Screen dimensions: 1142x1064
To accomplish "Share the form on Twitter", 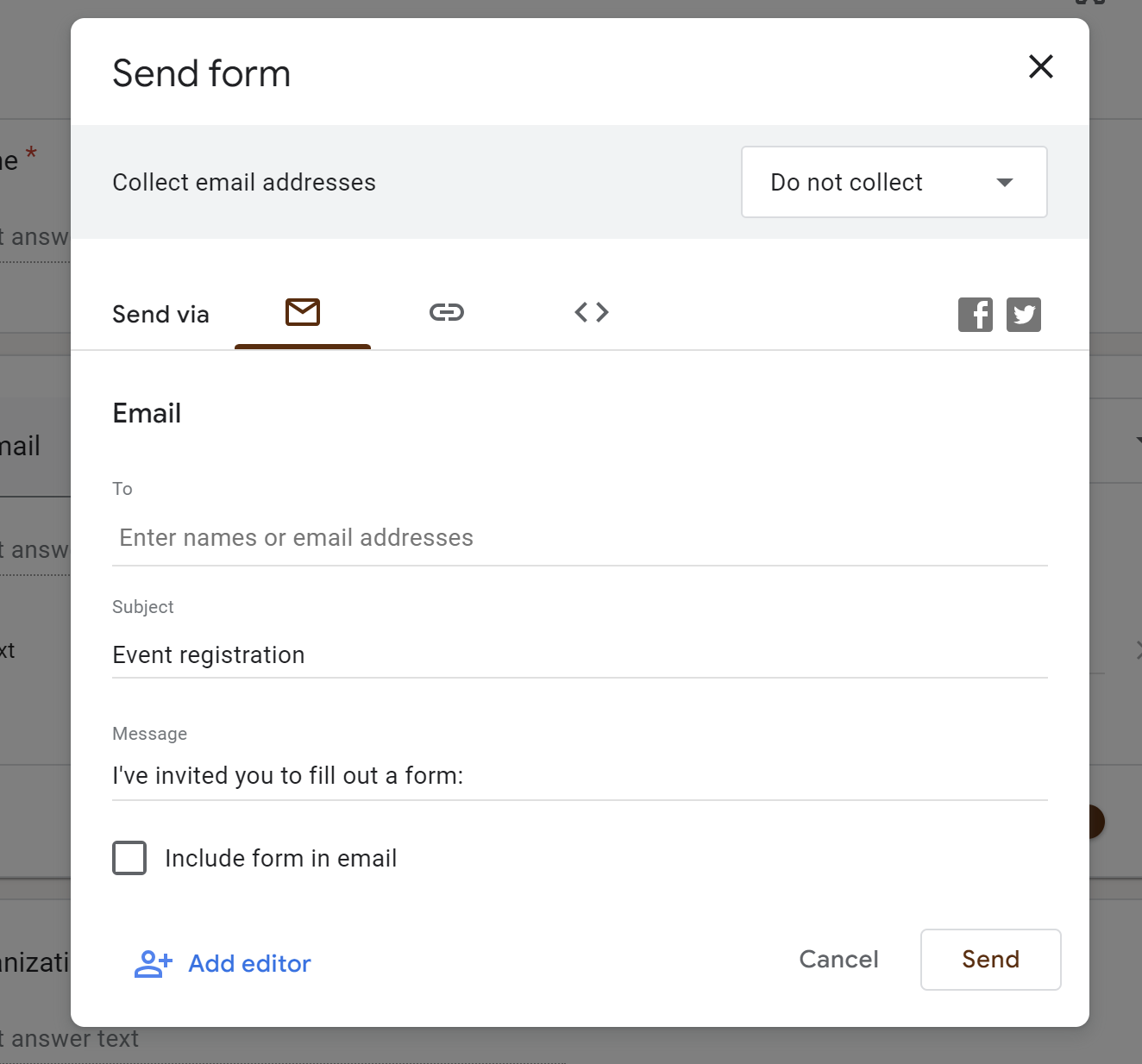I will (1024, 315).
